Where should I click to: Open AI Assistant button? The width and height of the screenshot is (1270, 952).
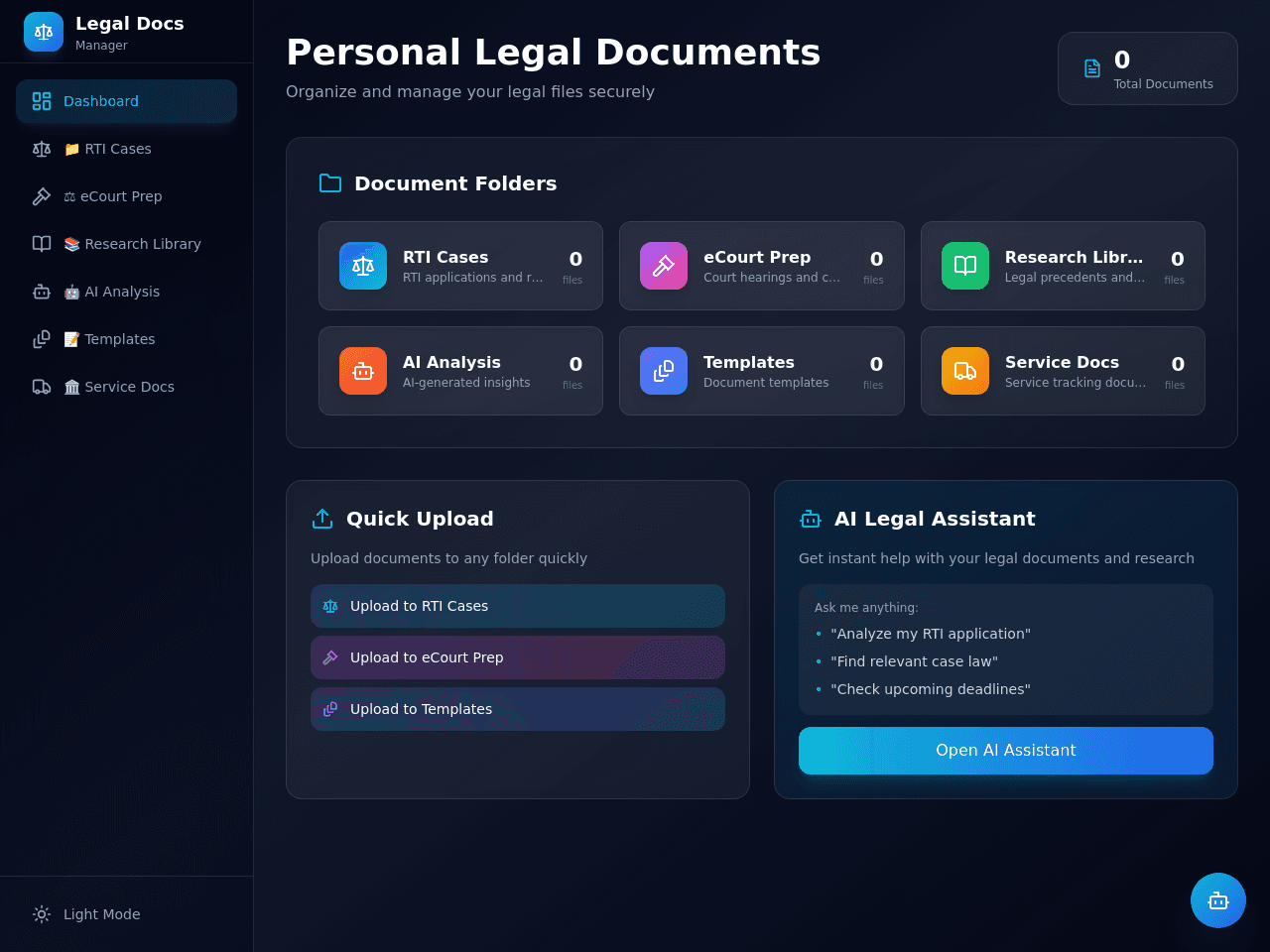[x=1006, y=751]
